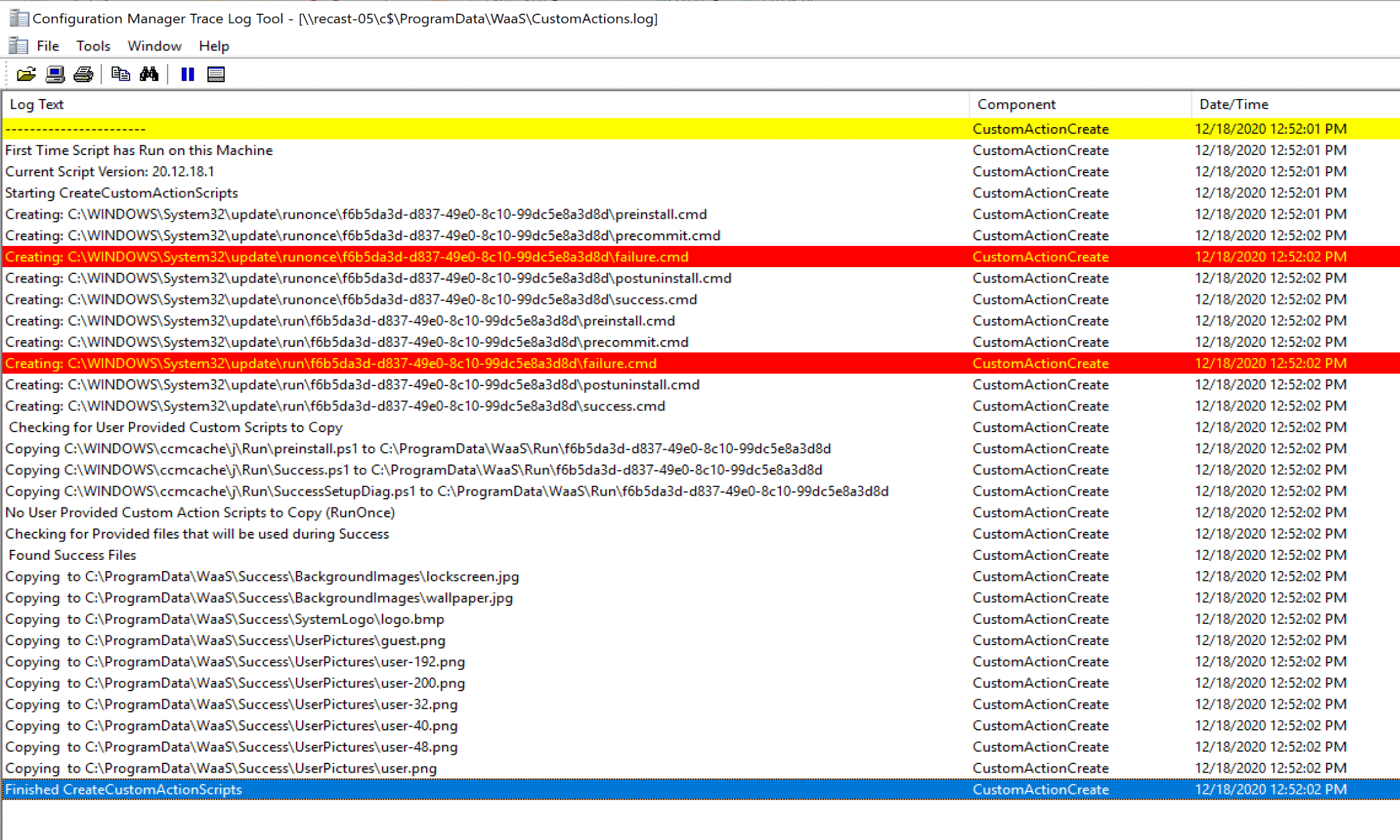
Task: Print the log using the printer icon
Action: 83,74
